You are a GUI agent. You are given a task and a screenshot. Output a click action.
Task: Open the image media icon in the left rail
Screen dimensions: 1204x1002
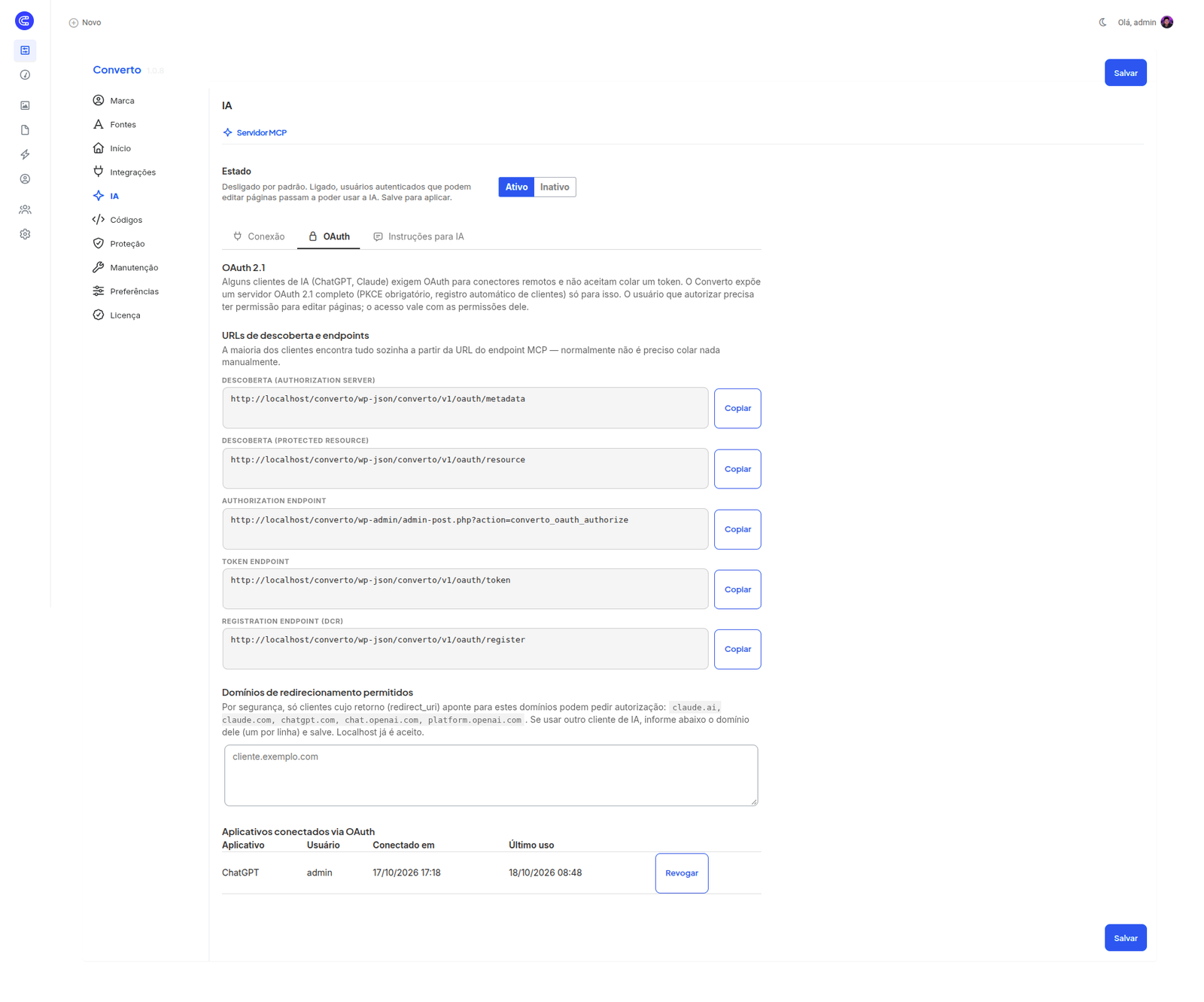pos(25,105)
